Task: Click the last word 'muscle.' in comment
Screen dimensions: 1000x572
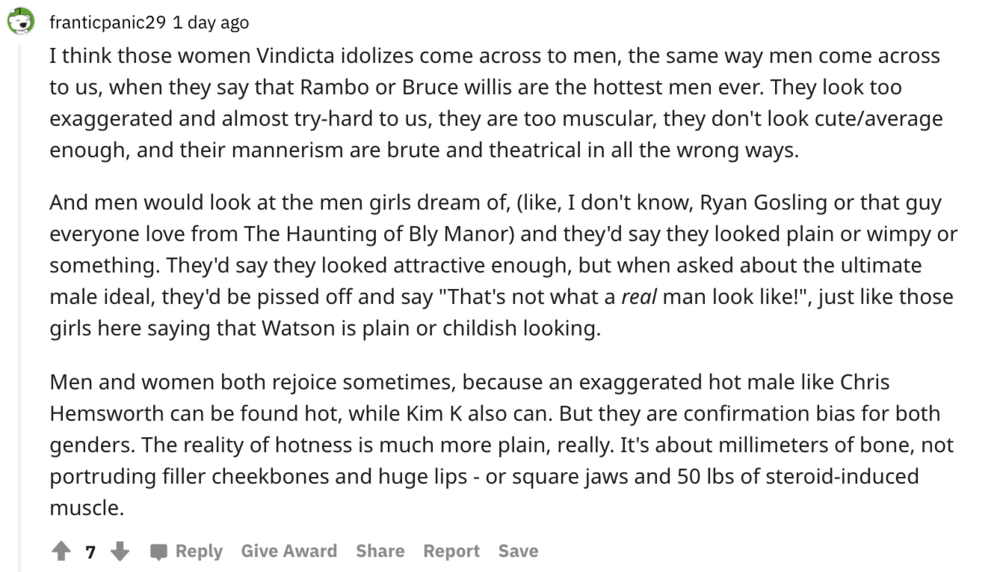Action: coord(87,508)
